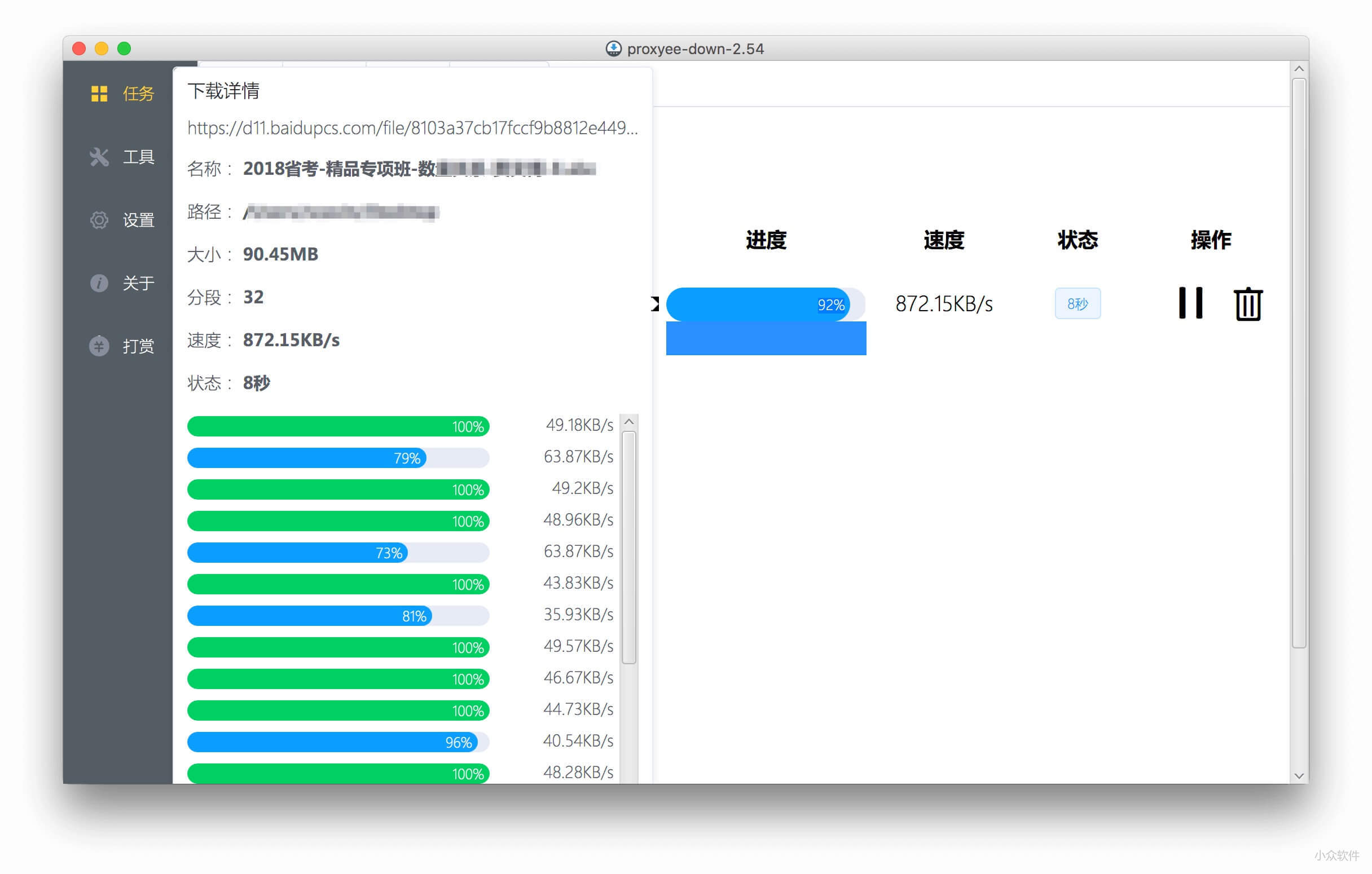Click the 79% segment progress bar
This screenshot has width=1372, height=874.
pos(338,458)
